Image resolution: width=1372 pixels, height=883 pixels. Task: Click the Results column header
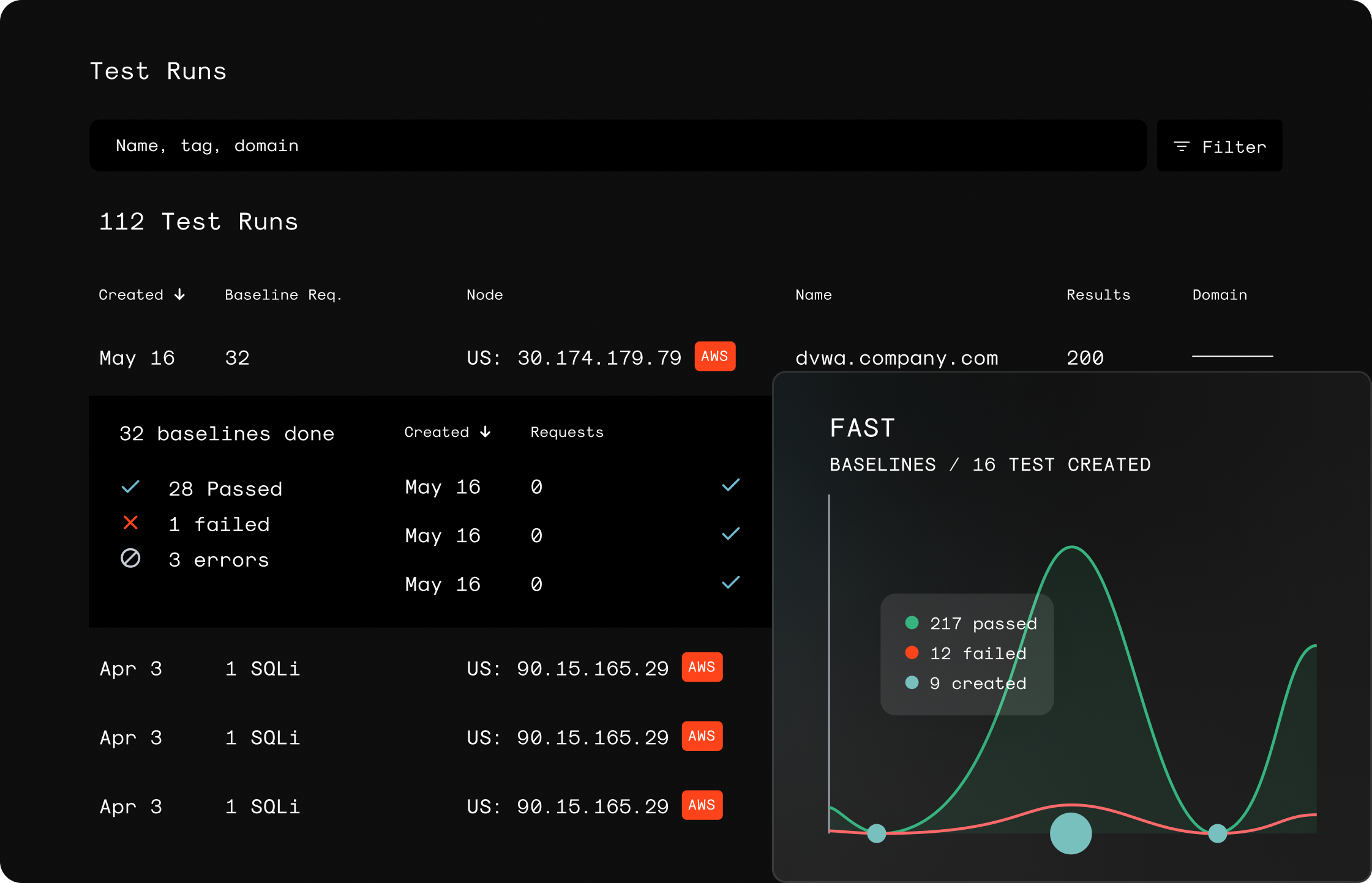point(1098,295)
